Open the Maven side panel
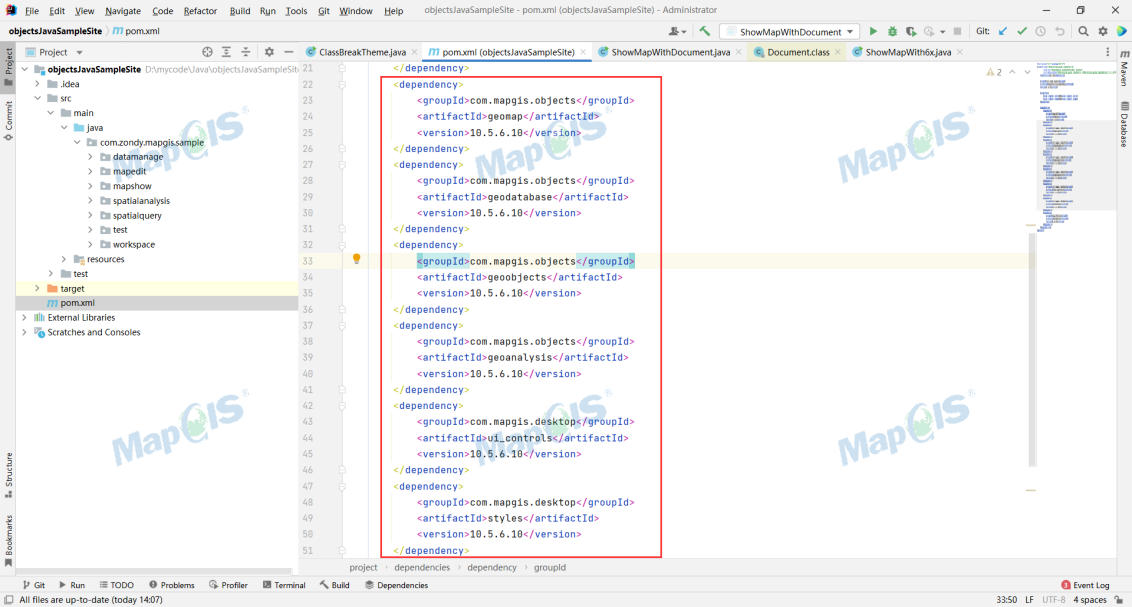 tap(1124, 69)
